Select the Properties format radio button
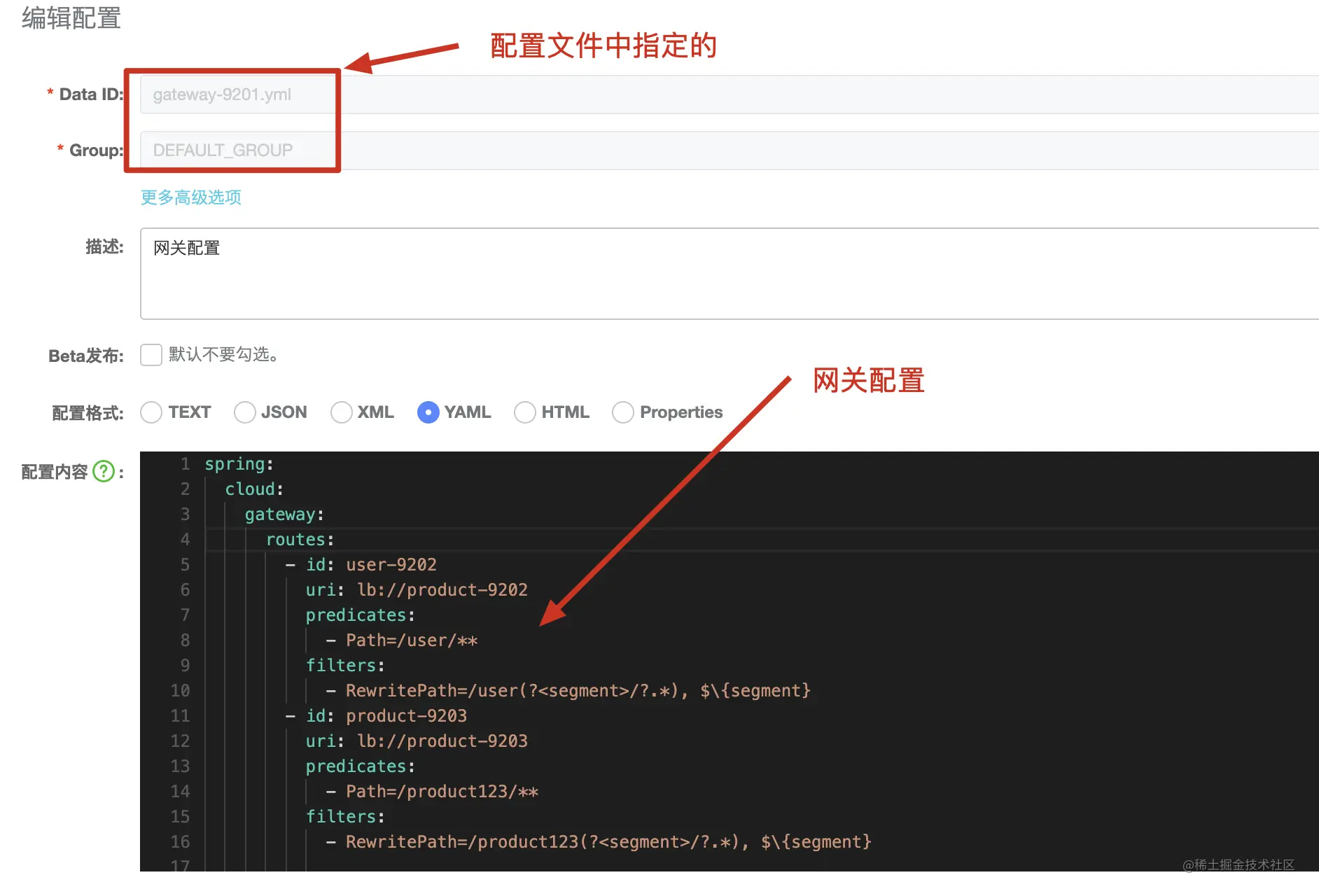Image resolution: width=1319 pixels, height=896 pixels. click(623, 412)
